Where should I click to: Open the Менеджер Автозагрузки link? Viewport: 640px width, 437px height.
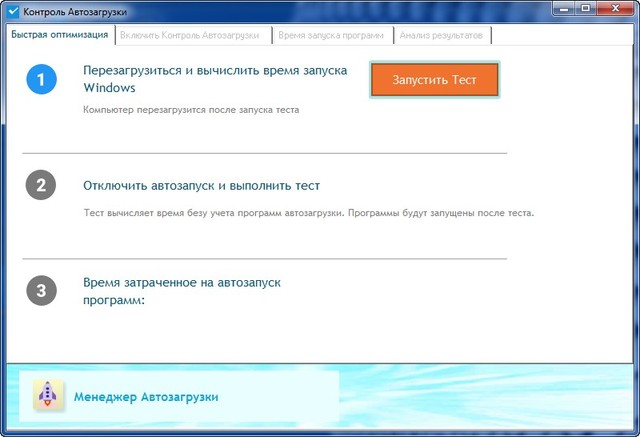click(146, 397)
